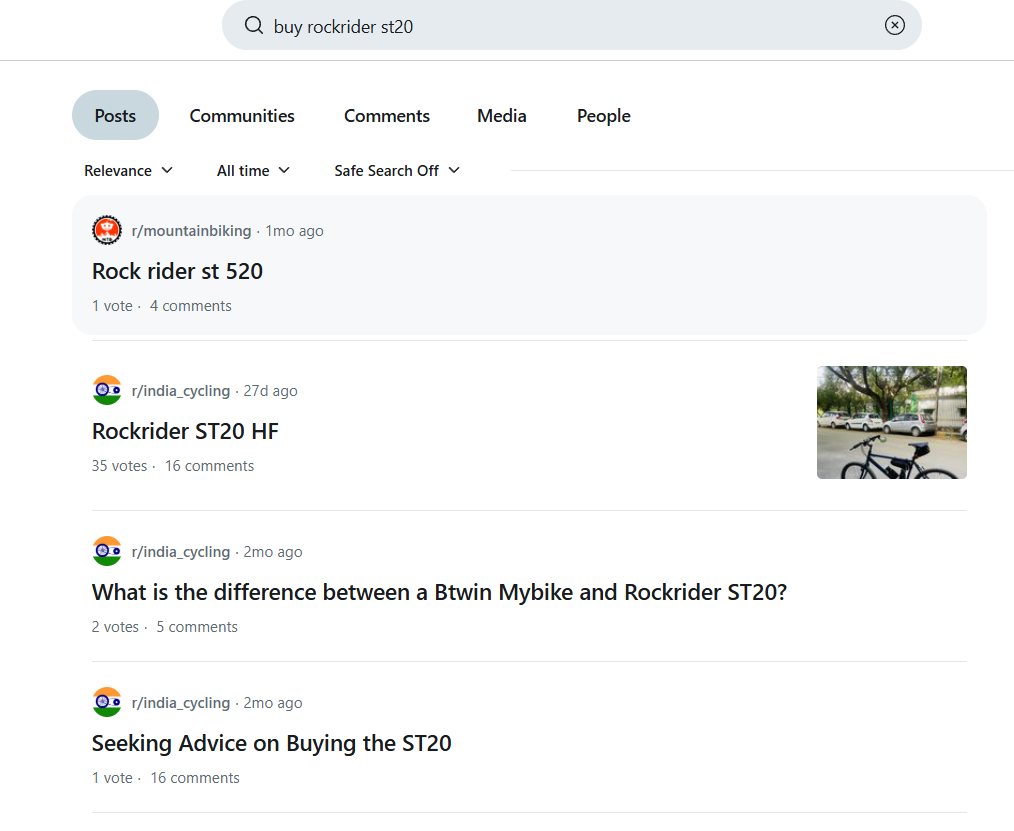The height and width of the screenshot is (831, 1014).
Task: Open the 'Rock rider st 520' post
Action: click(177, 271)
